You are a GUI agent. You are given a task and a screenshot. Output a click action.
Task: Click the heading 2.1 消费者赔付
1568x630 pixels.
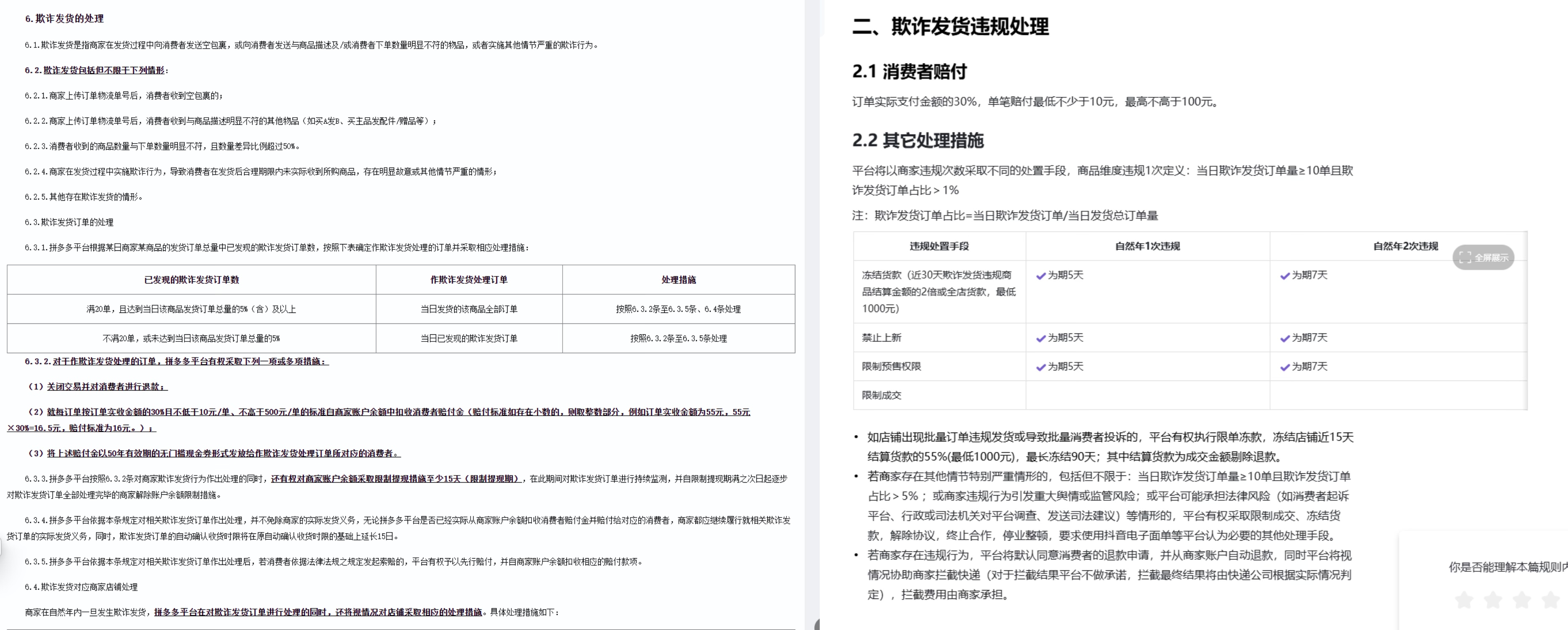click(x=909, y=71)
